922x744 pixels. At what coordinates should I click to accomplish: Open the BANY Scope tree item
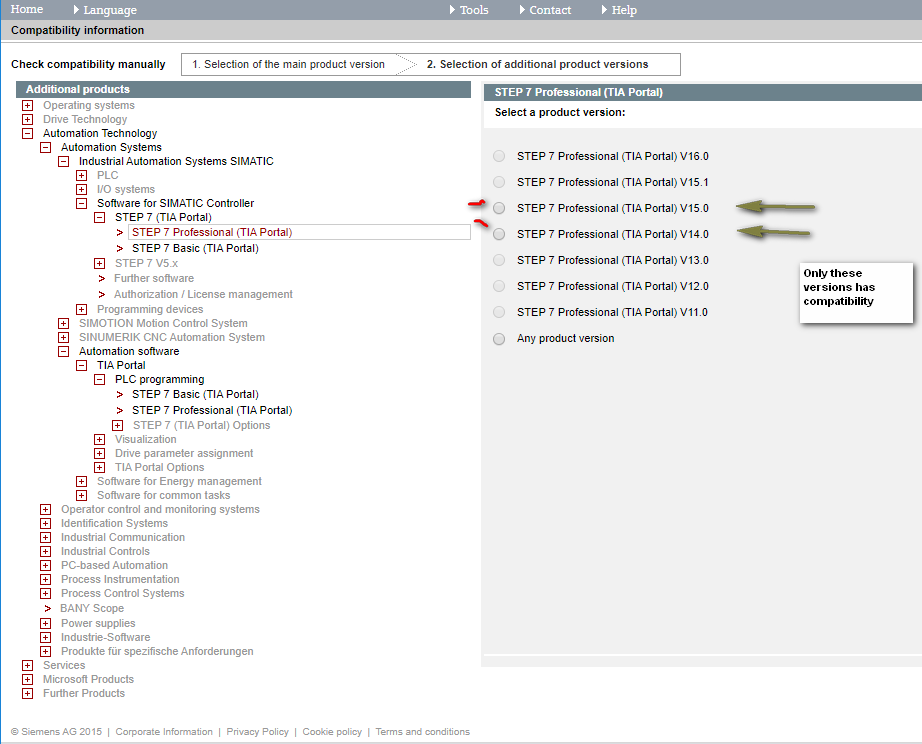click(92, 608)
